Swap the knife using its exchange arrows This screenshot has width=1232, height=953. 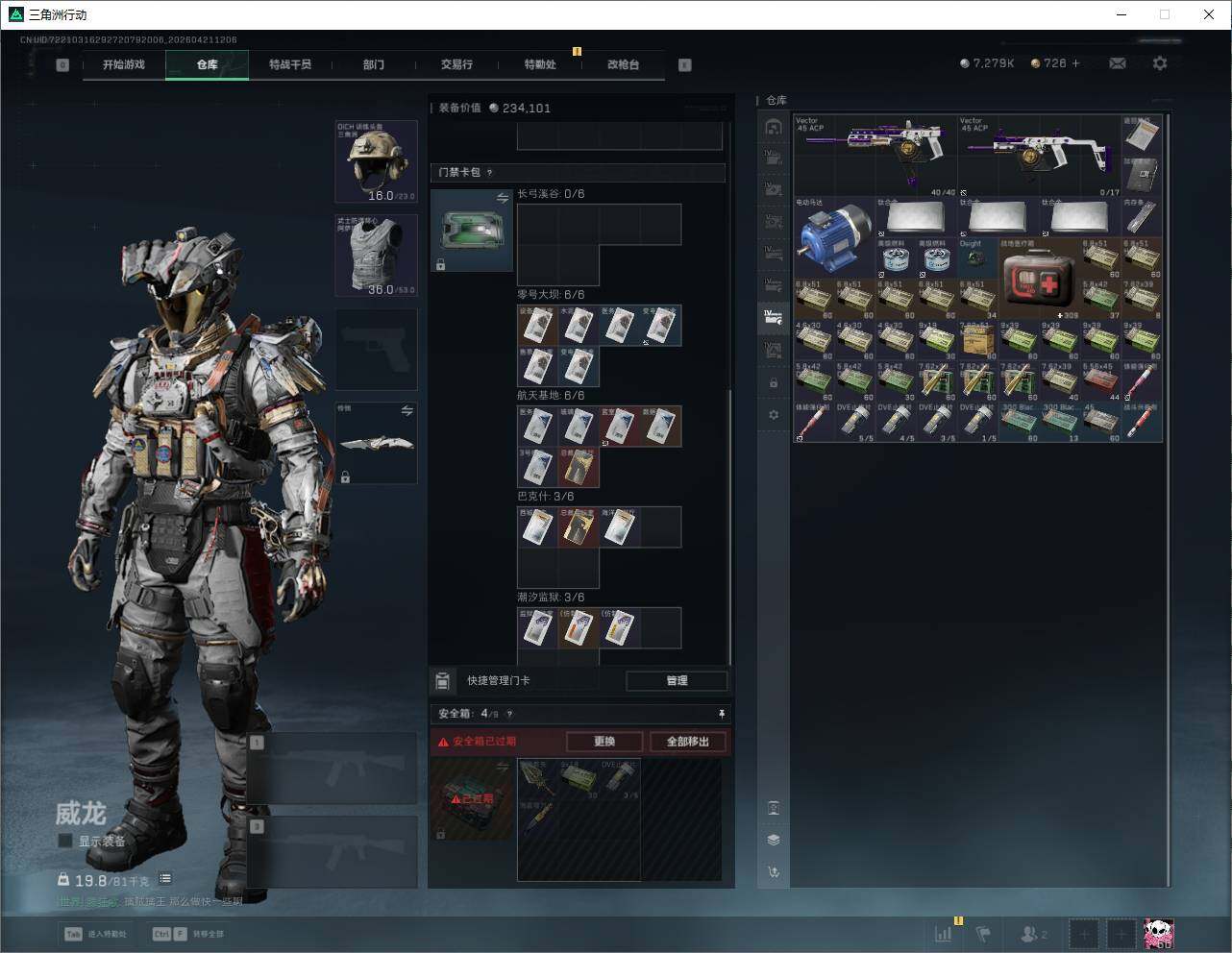(407, 411)
